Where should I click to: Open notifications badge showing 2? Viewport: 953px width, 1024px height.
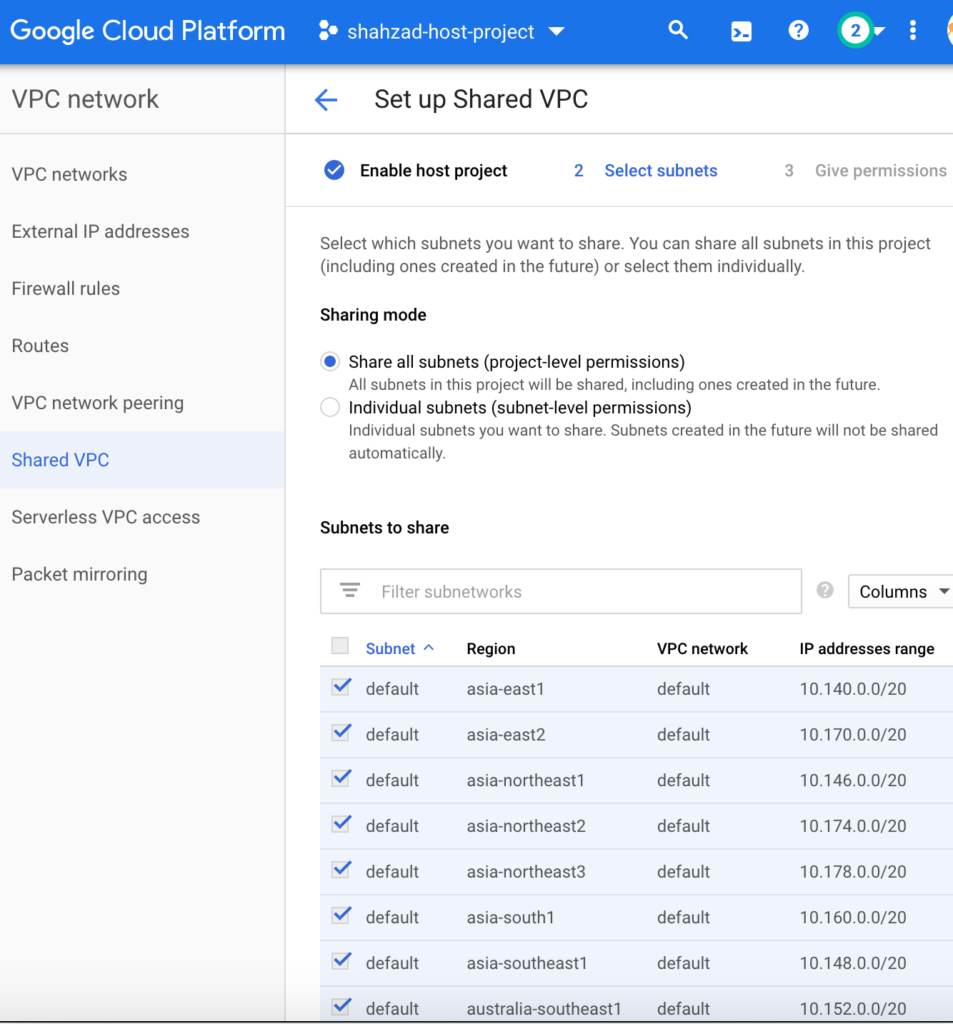tap(855, 31)
